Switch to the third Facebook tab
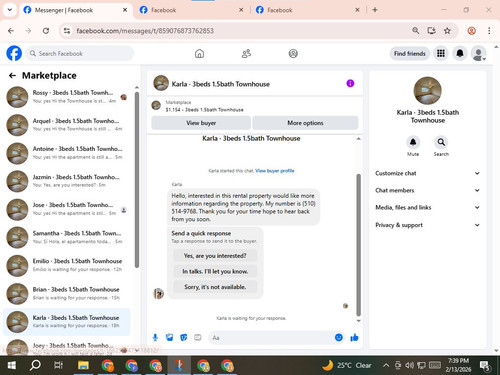 [x=307, y=10]
